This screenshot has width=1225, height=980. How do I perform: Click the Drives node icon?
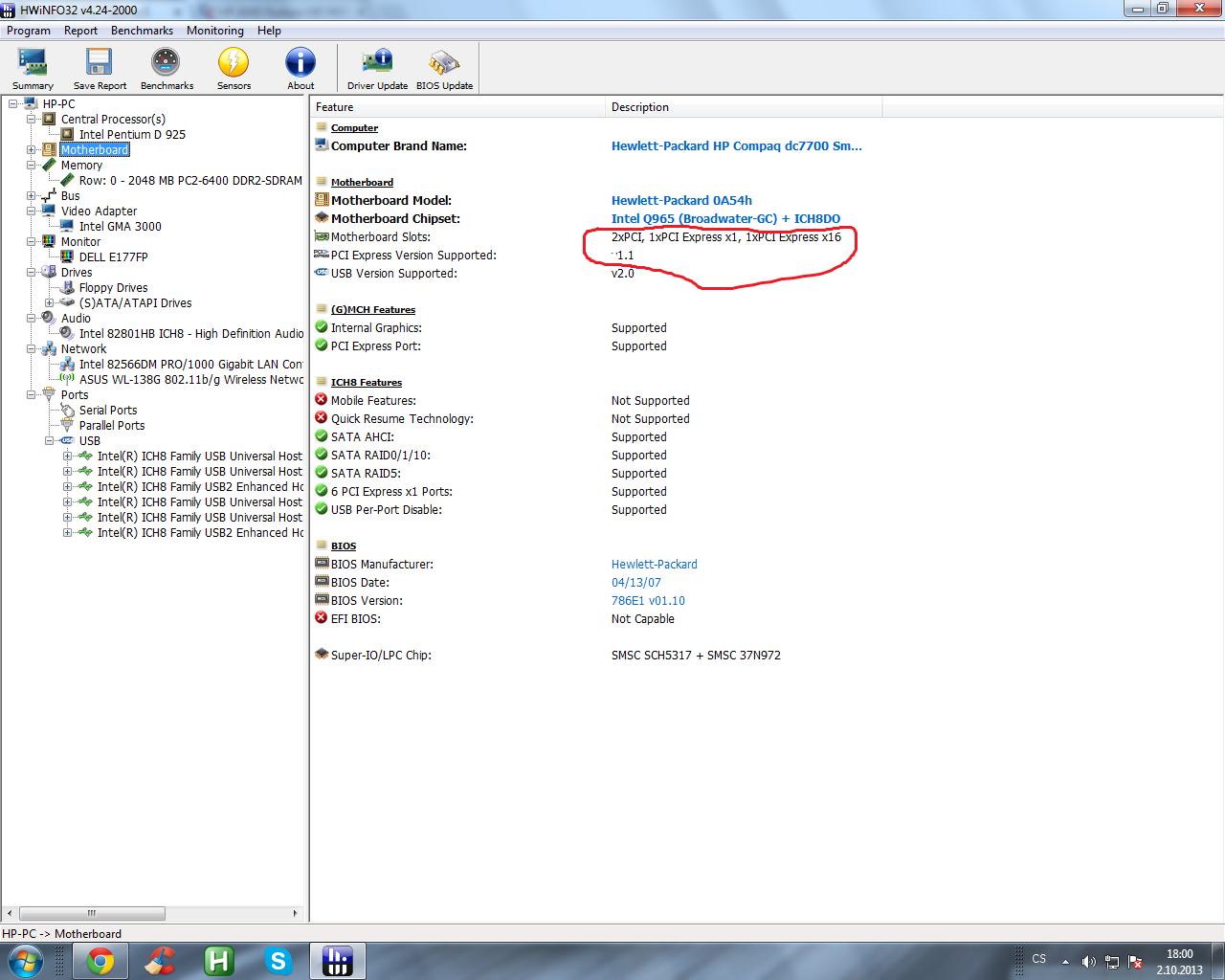[x=49, y=272]
